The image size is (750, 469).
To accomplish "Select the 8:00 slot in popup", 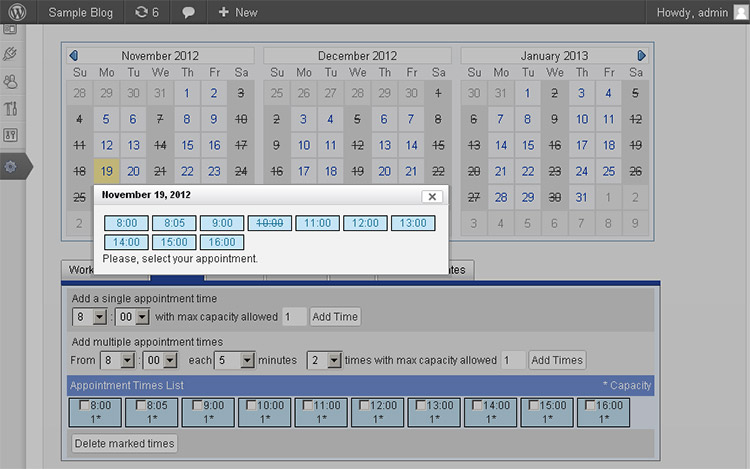I will point(126,223).
